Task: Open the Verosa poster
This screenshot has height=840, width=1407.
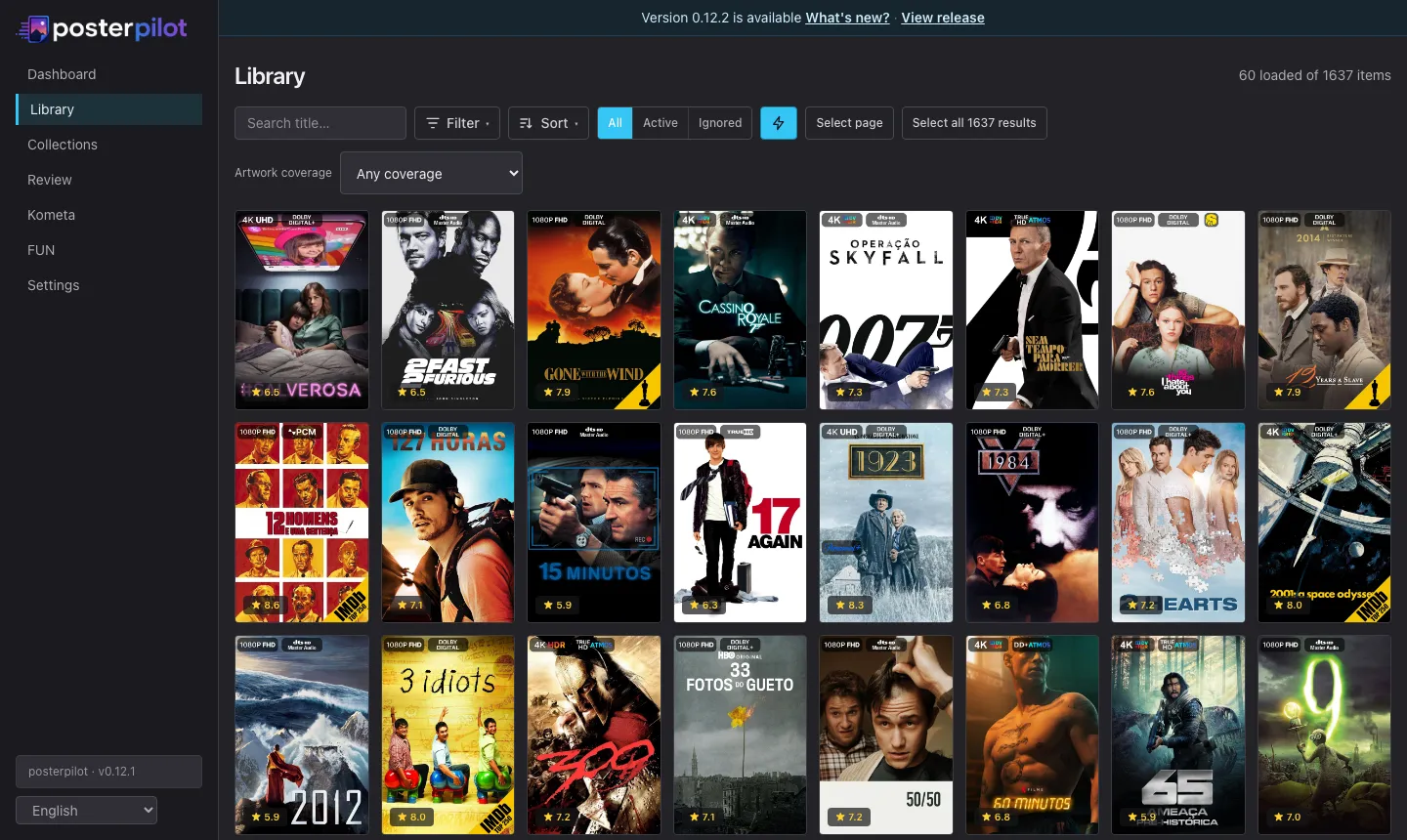Action: point(302,310)
